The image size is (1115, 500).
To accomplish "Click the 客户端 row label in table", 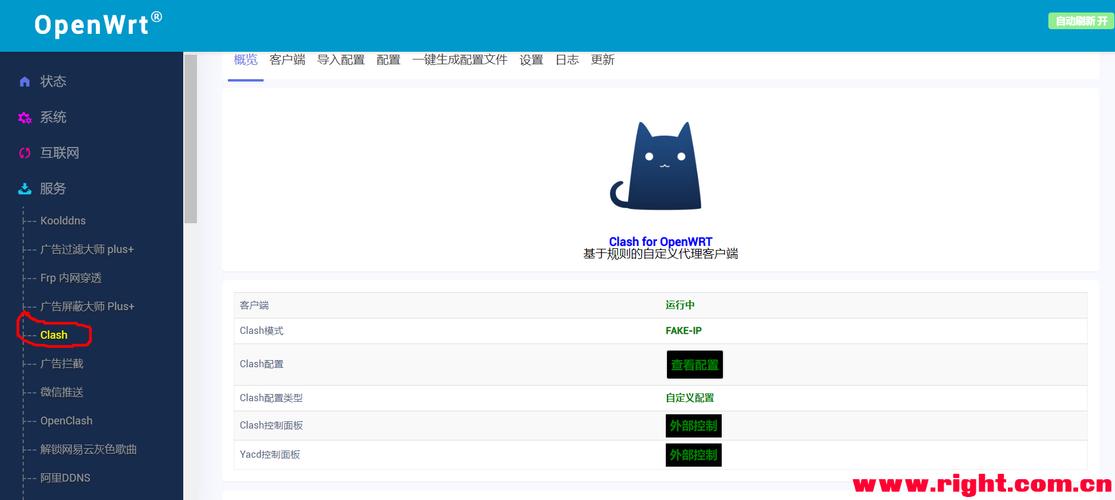I will pyautogui.click(x=254, y=305).
